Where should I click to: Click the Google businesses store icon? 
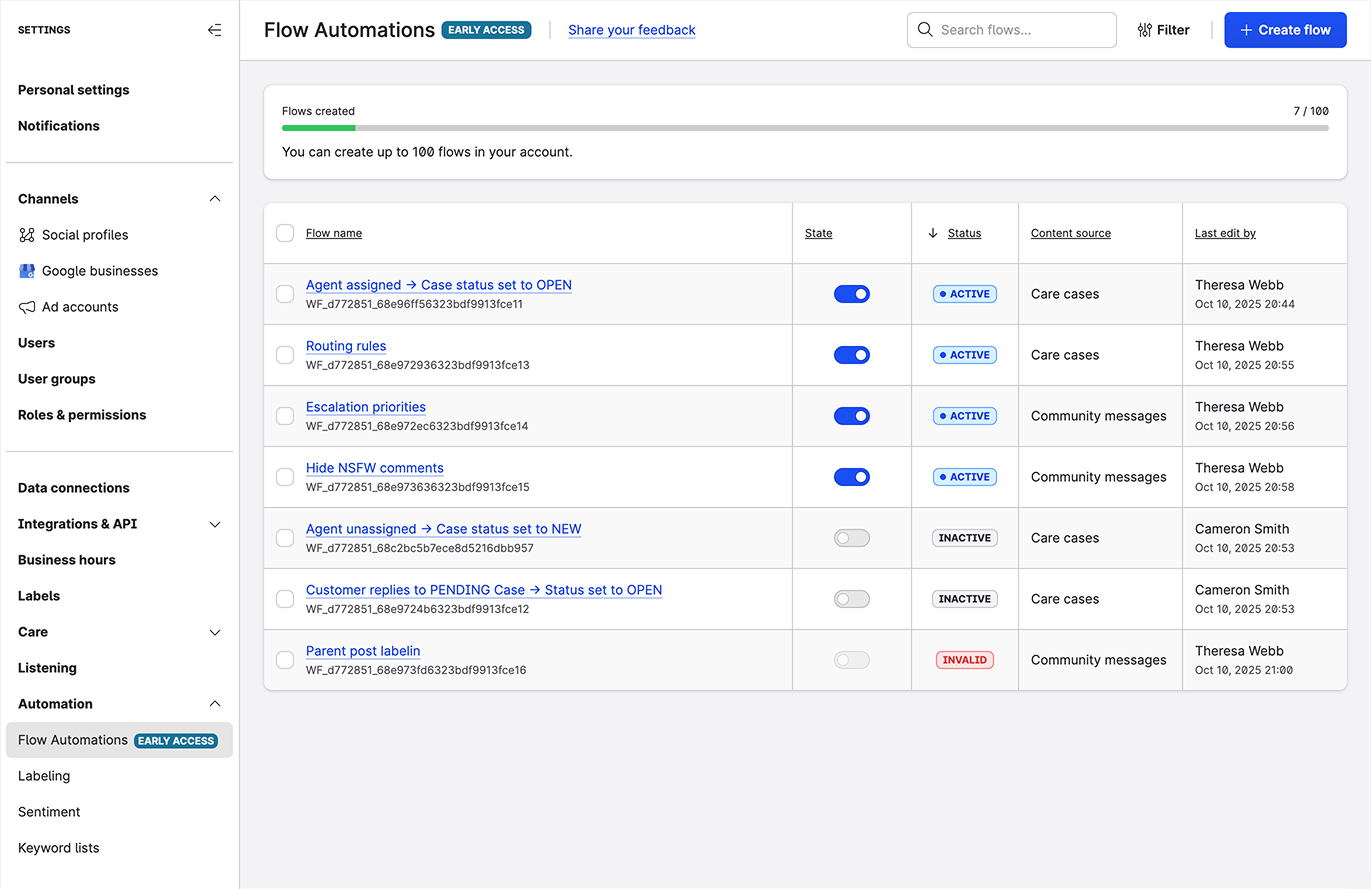click(x=27, y=271)
